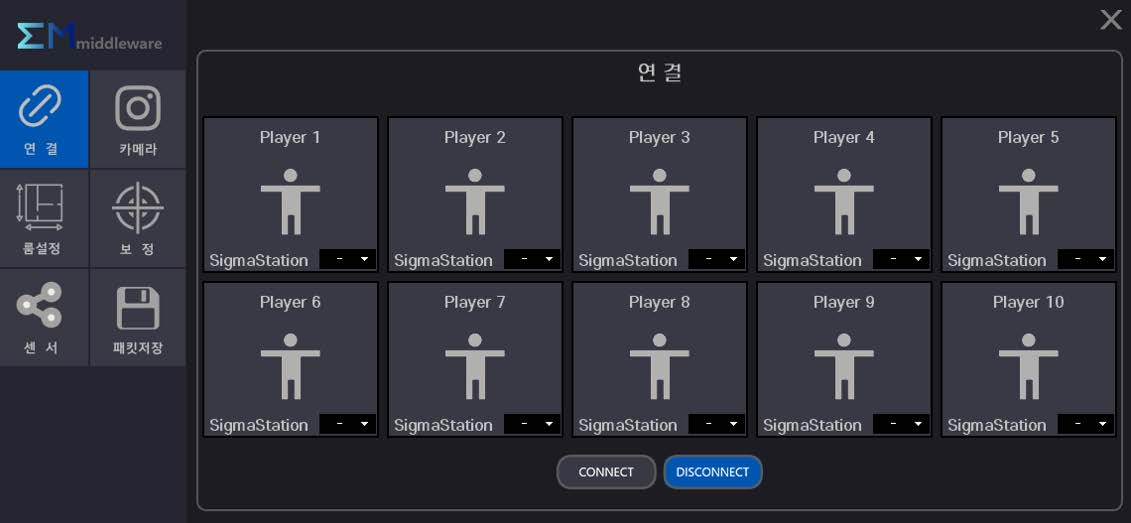The height and width of the screenshot is (523, 1131).
Task: Click the Player 6 title text
Action: (290, 302)
